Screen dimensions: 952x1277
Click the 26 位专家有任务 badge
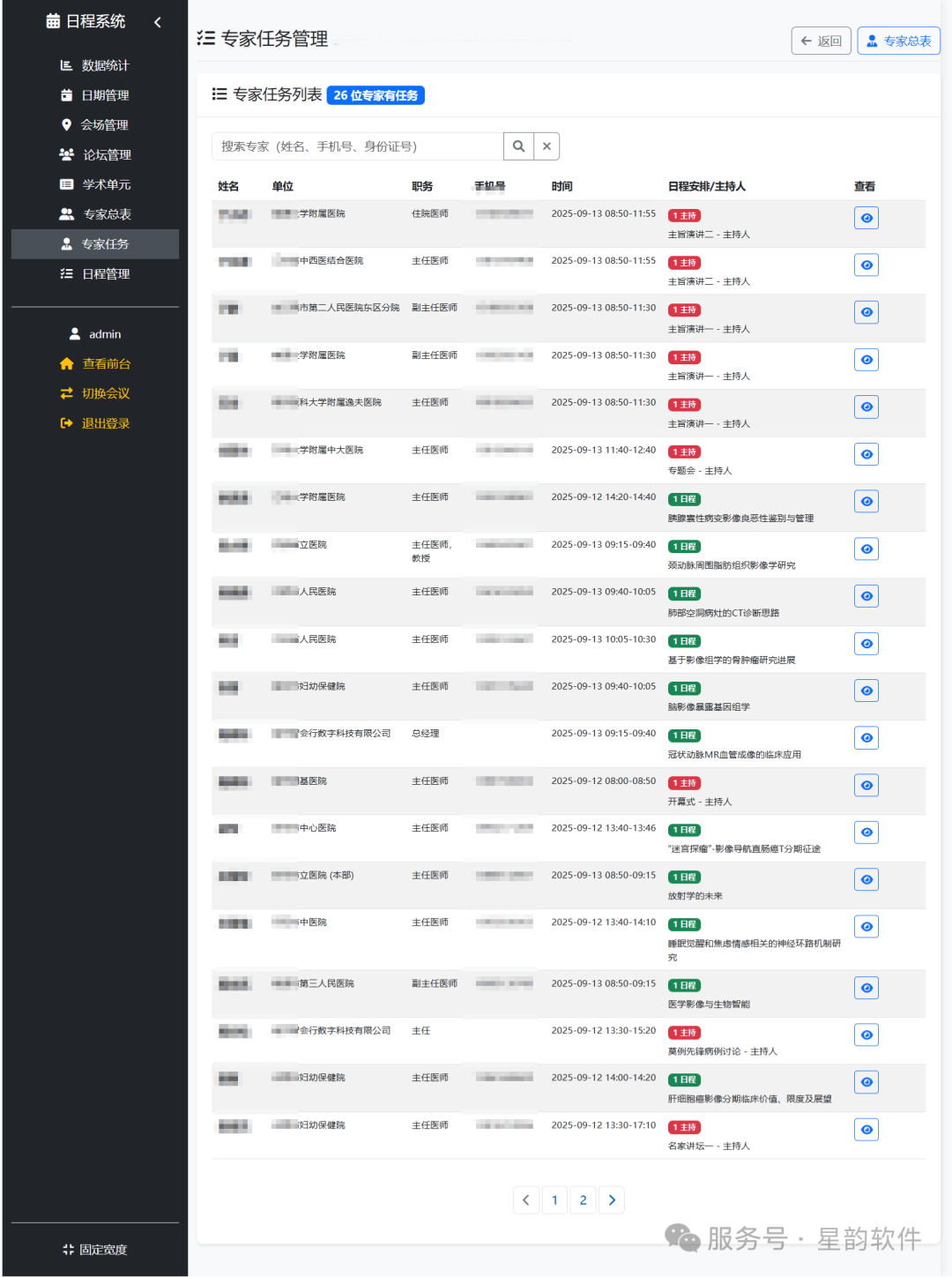pyautogui.click(x=376, y=95)
